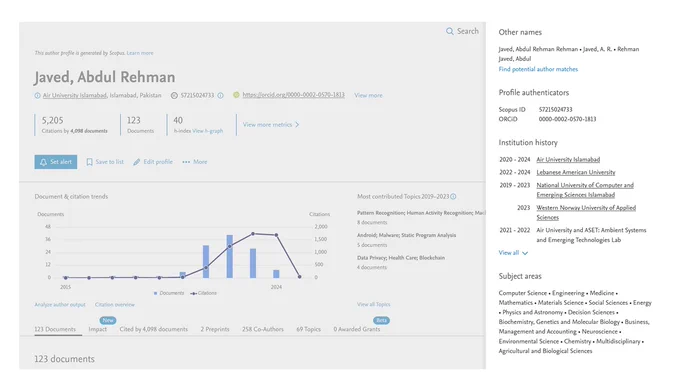The image size is (680, 383).
Task: Select the 123 Documents tab
Action: (55, 329)
